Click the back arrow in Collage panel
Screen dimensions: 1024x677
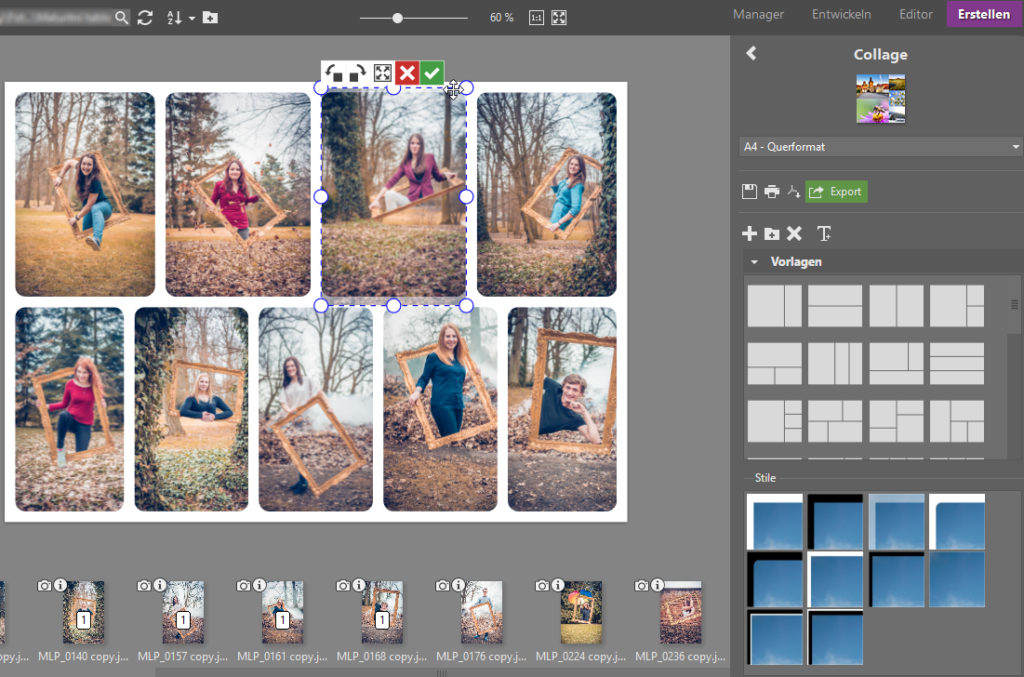(751, 53)
